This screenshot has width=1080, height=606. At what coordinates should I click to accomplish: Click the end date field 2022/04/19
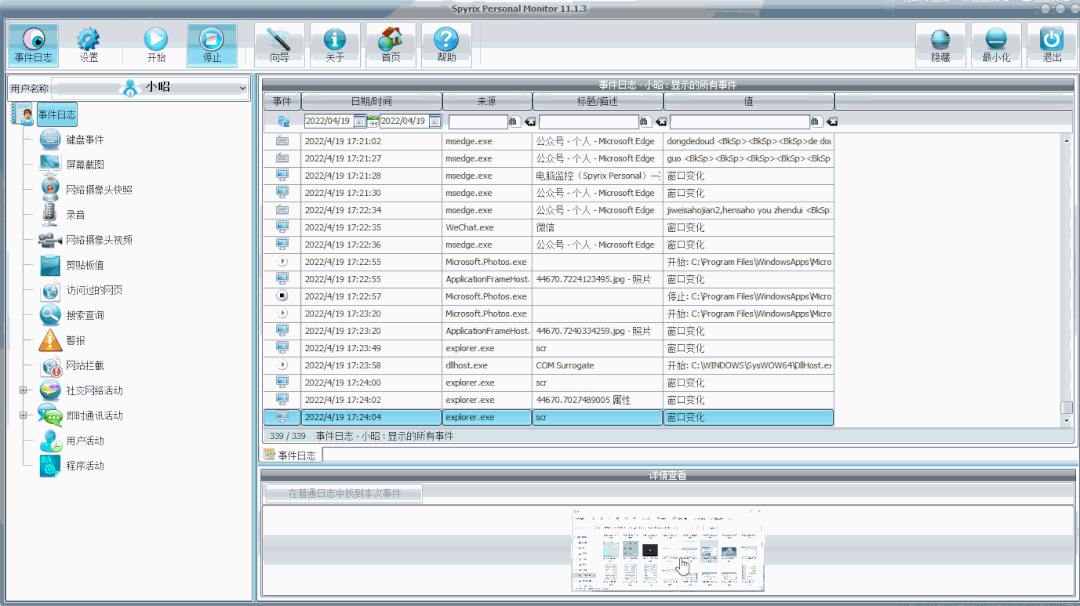click(404, 122)
